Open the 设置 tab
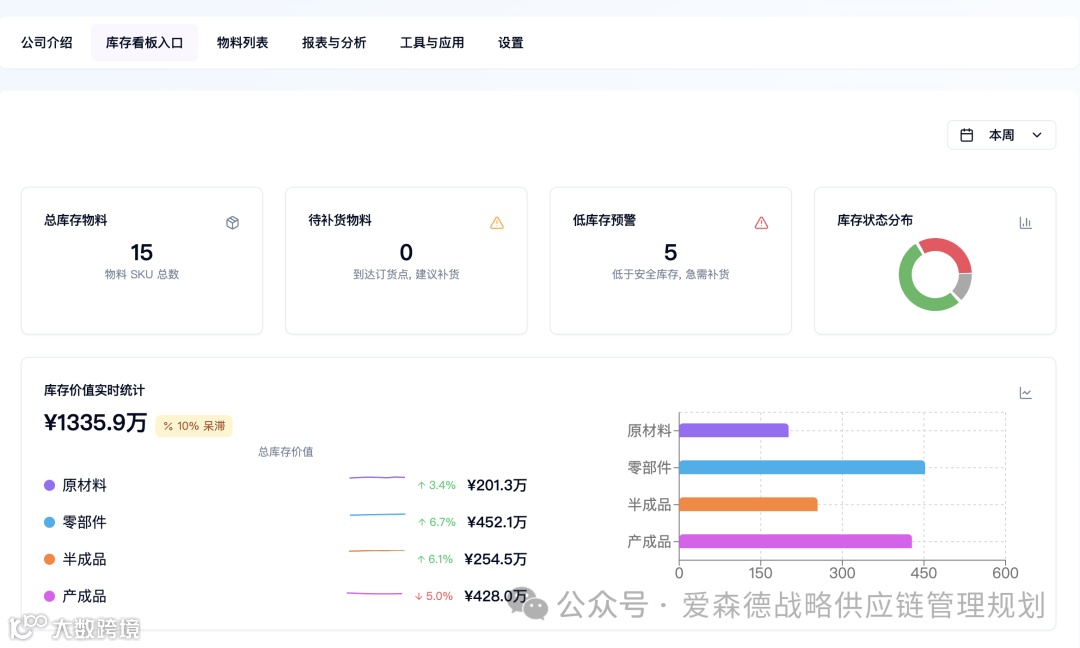The image size is (1080, 648). tap(510, 43)
